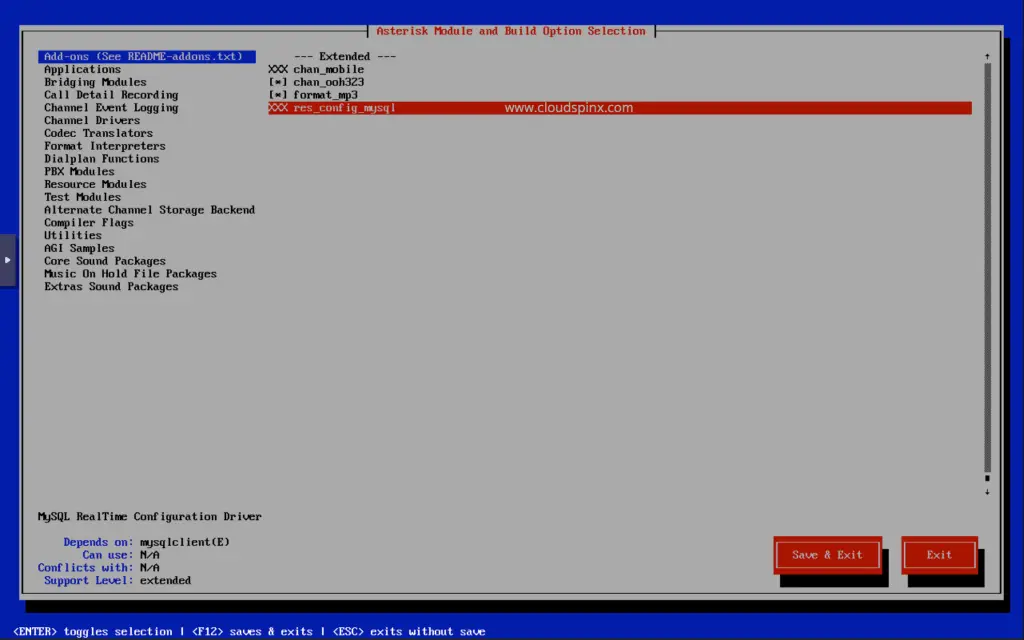Open the Dialplan Functions category

coord(102,158)
